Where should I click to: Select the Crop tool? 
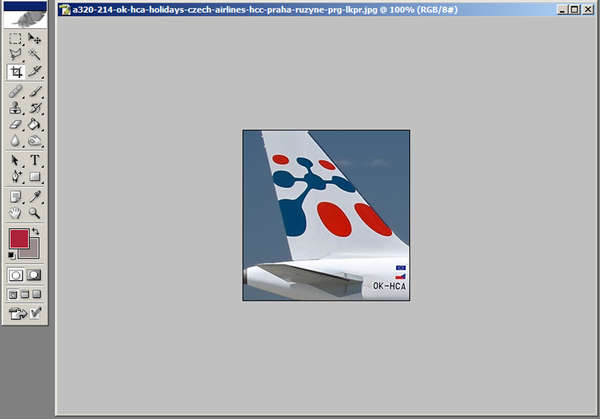click(x=16, y=72)
